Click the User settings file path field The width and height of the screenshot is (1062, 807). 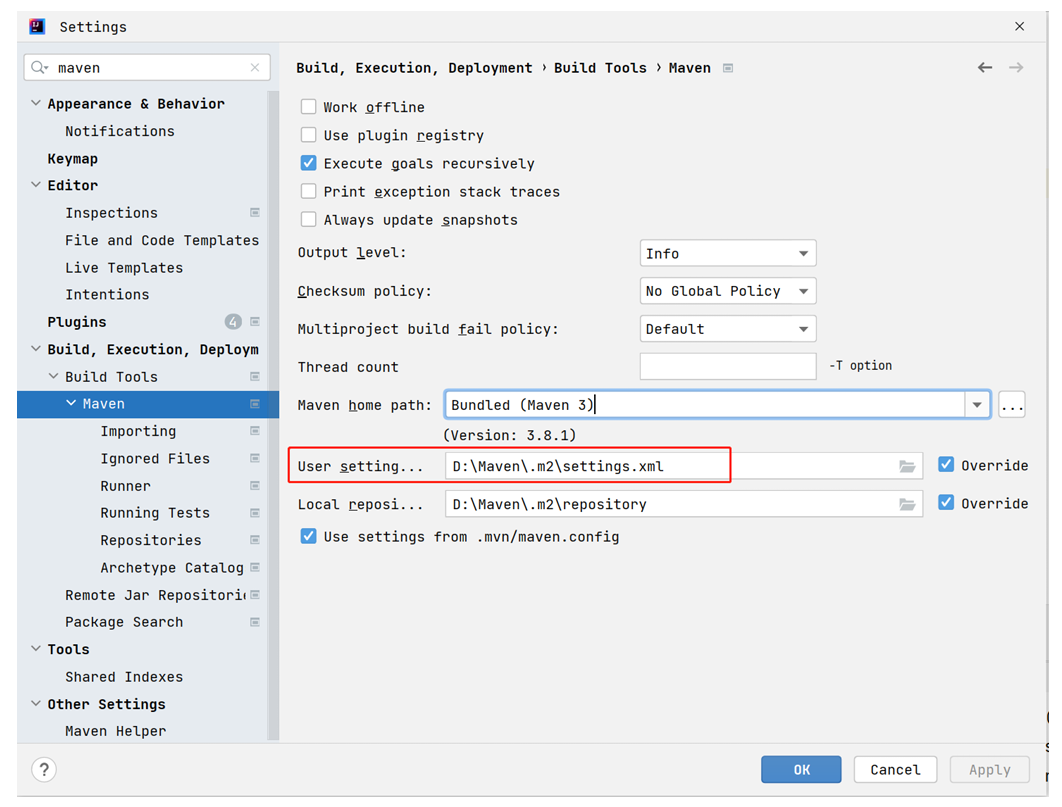click(684, 466)
